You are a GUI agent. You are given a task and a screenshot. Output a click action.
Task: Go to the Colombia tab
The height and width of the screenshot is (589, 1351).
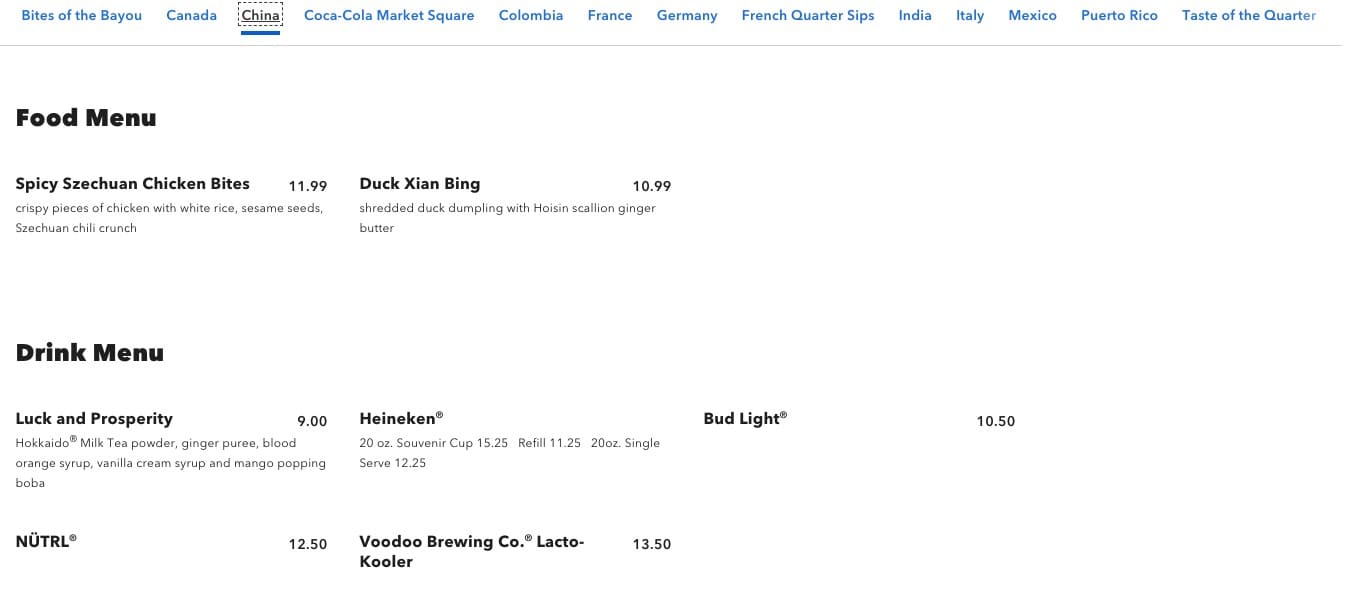click(x=530, y=16)
